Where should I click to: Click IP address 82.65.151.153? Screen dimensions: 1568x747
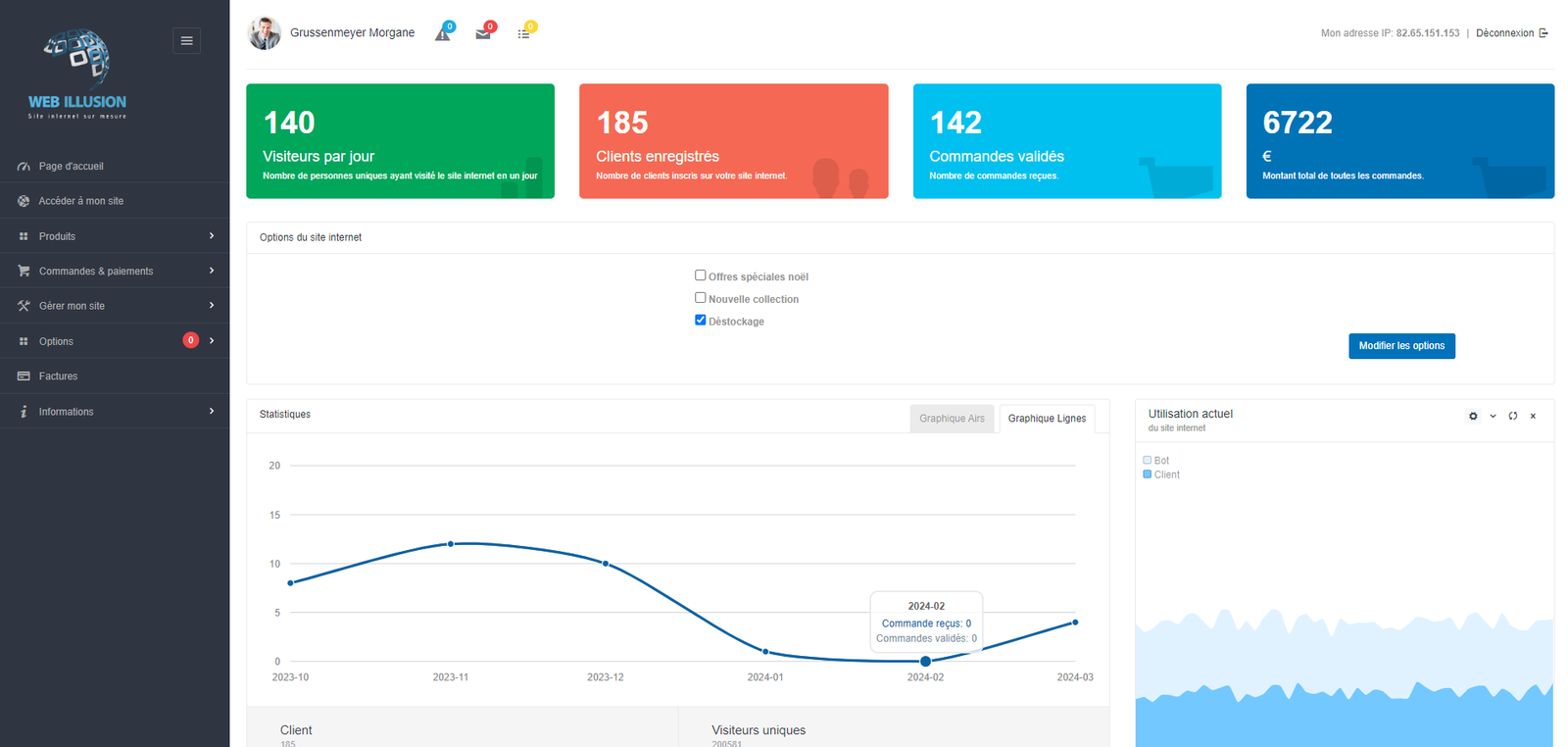pos(1428,33)
